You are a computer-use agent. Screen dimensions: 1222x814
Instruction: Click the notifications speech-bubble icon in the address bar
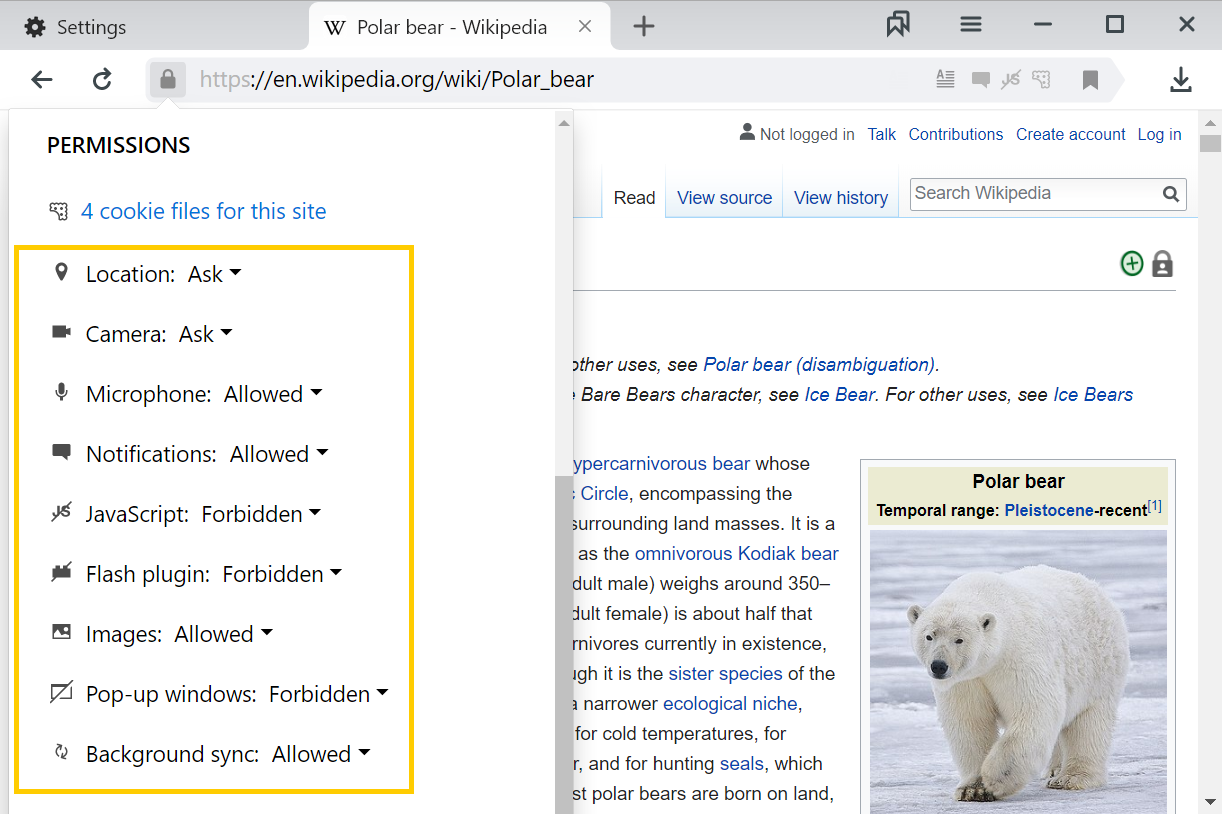pyautogui.click(x=981, y=80)
